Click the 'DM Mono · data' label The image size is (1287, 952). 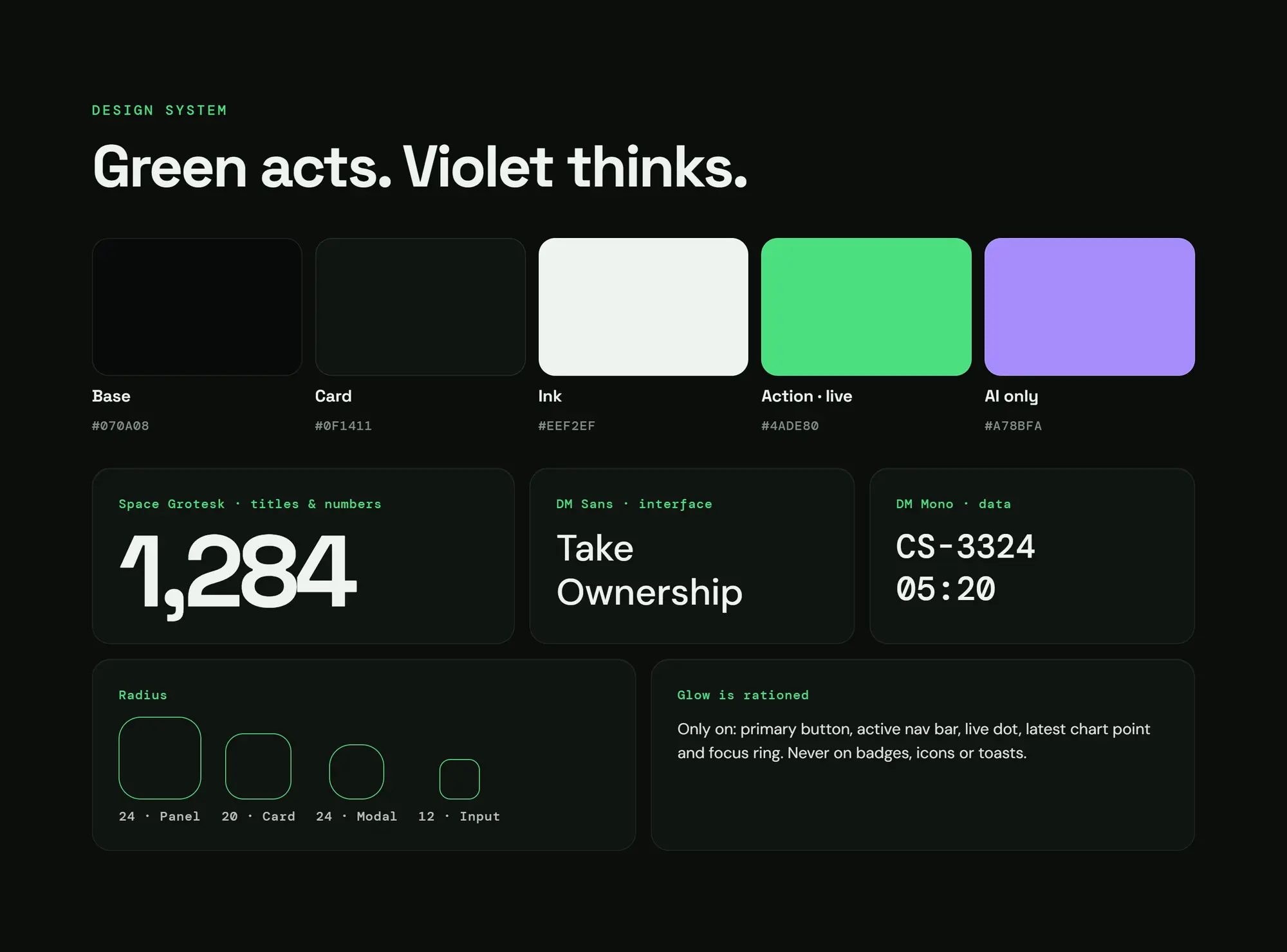pyautogui.click(x=953, y=504)
